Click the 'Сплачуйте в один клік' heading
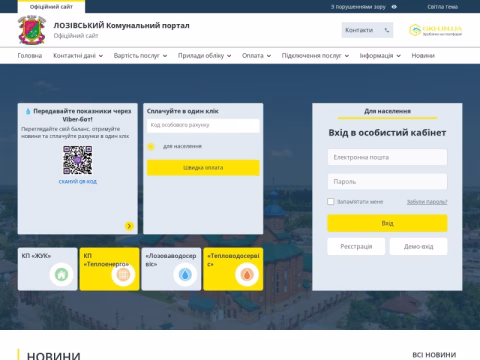The height and width of the screenshot is (360, 480). tap(183, 111)
